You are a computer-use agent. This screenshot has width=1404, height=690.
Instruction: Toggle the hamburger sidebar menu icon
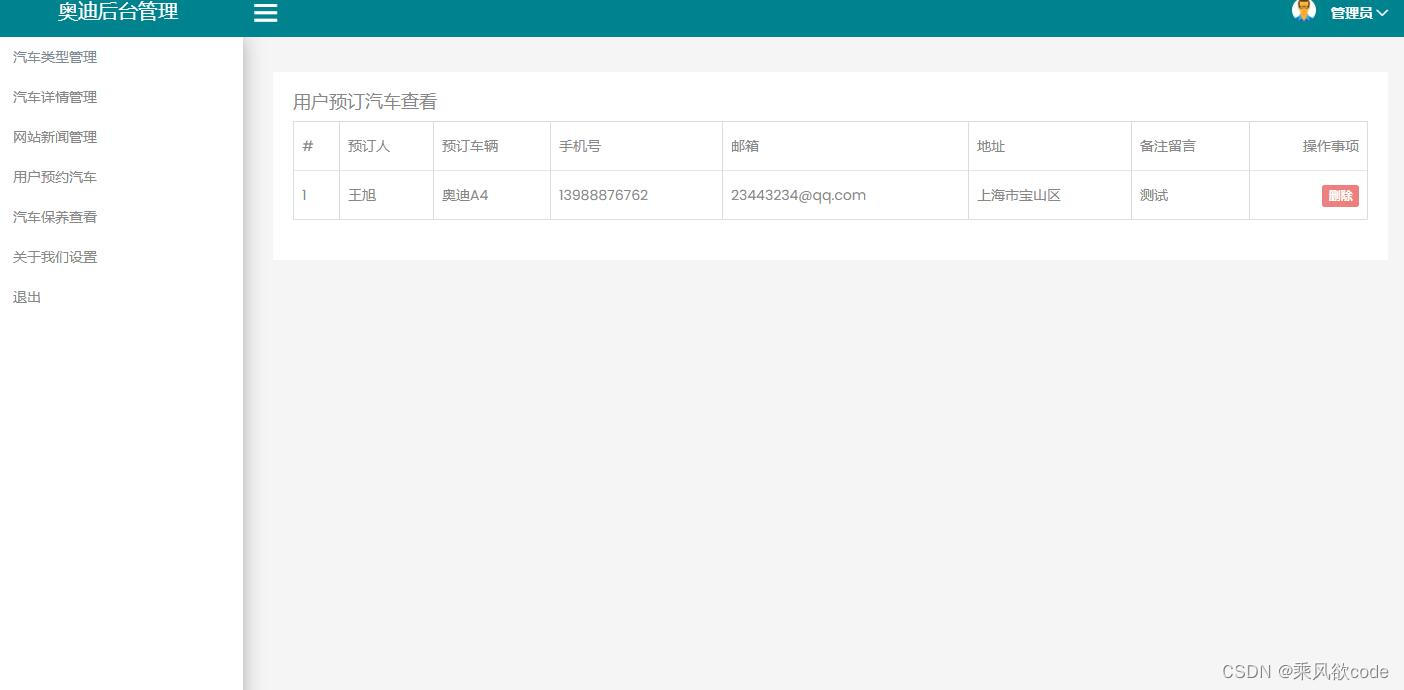coord(265,13)
